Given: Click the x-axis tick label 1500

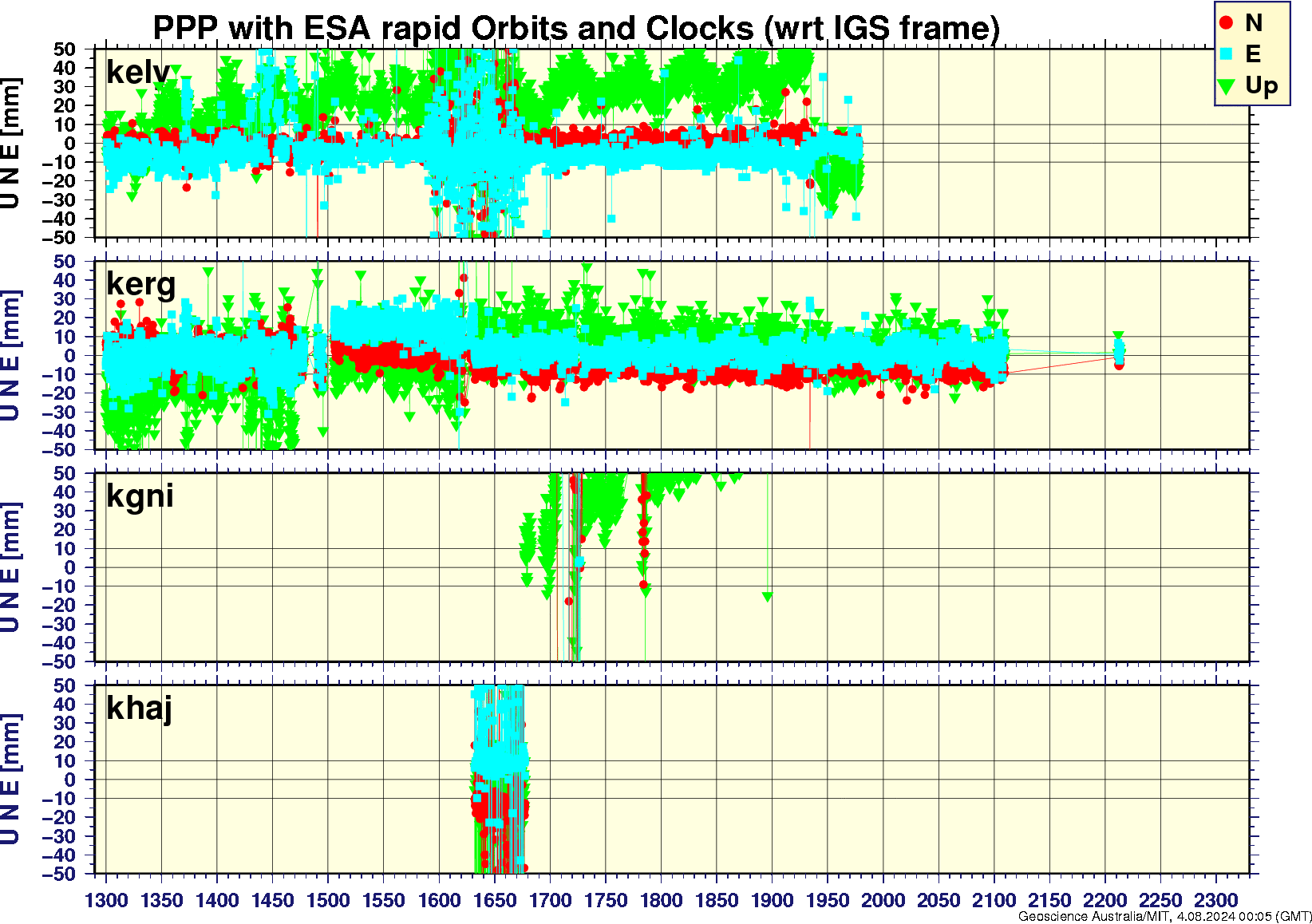Looking at the screenshot, I should (x=328, y=900).
